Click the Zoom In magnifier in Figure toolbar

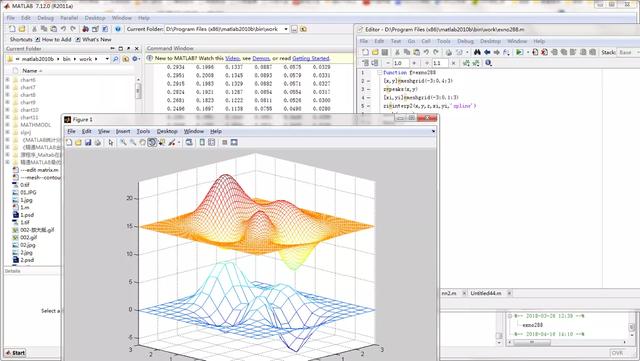tap(123, 143)
